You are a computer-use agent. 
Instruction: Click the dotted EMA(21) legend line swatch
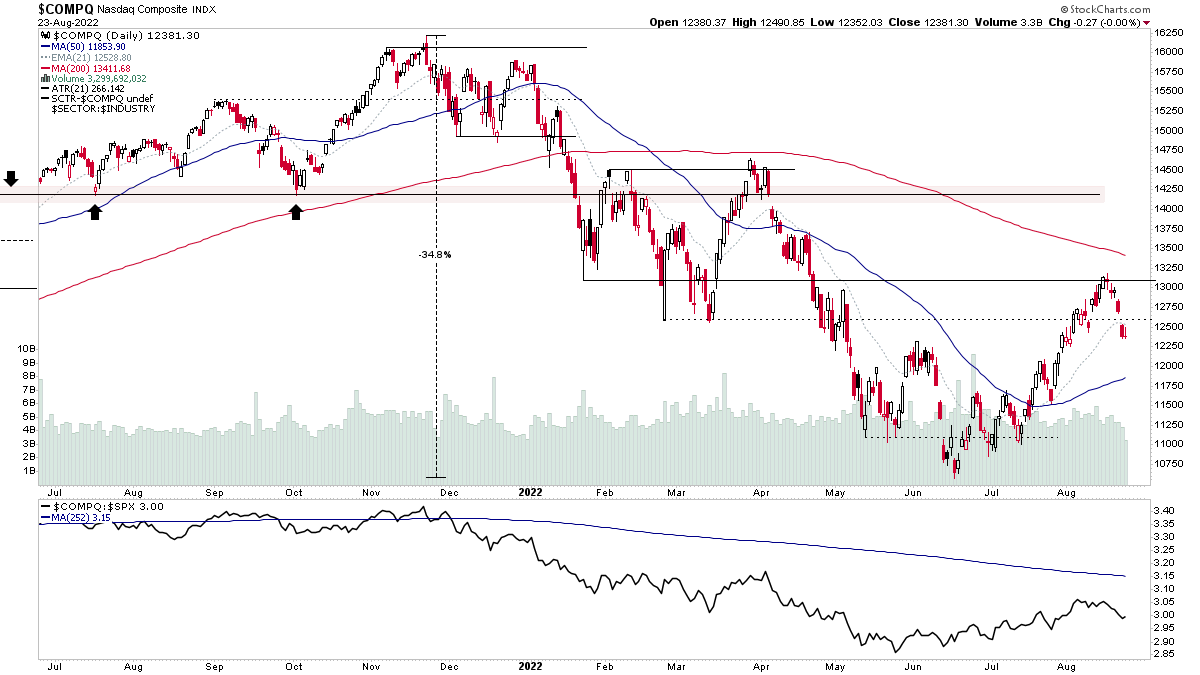click(45, 57)
